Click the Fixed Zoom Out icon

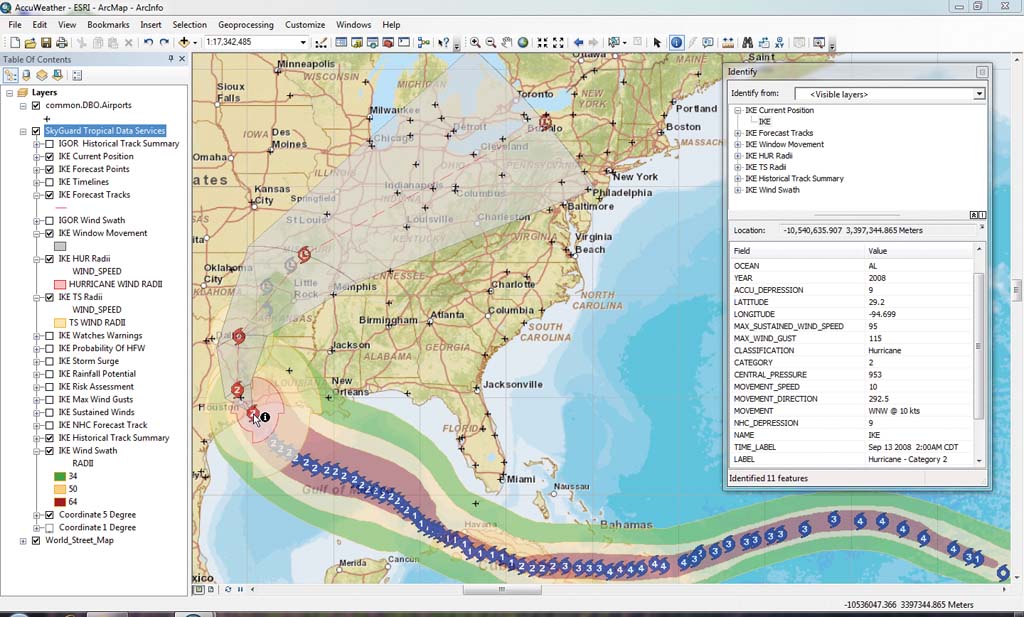point(558,42)
